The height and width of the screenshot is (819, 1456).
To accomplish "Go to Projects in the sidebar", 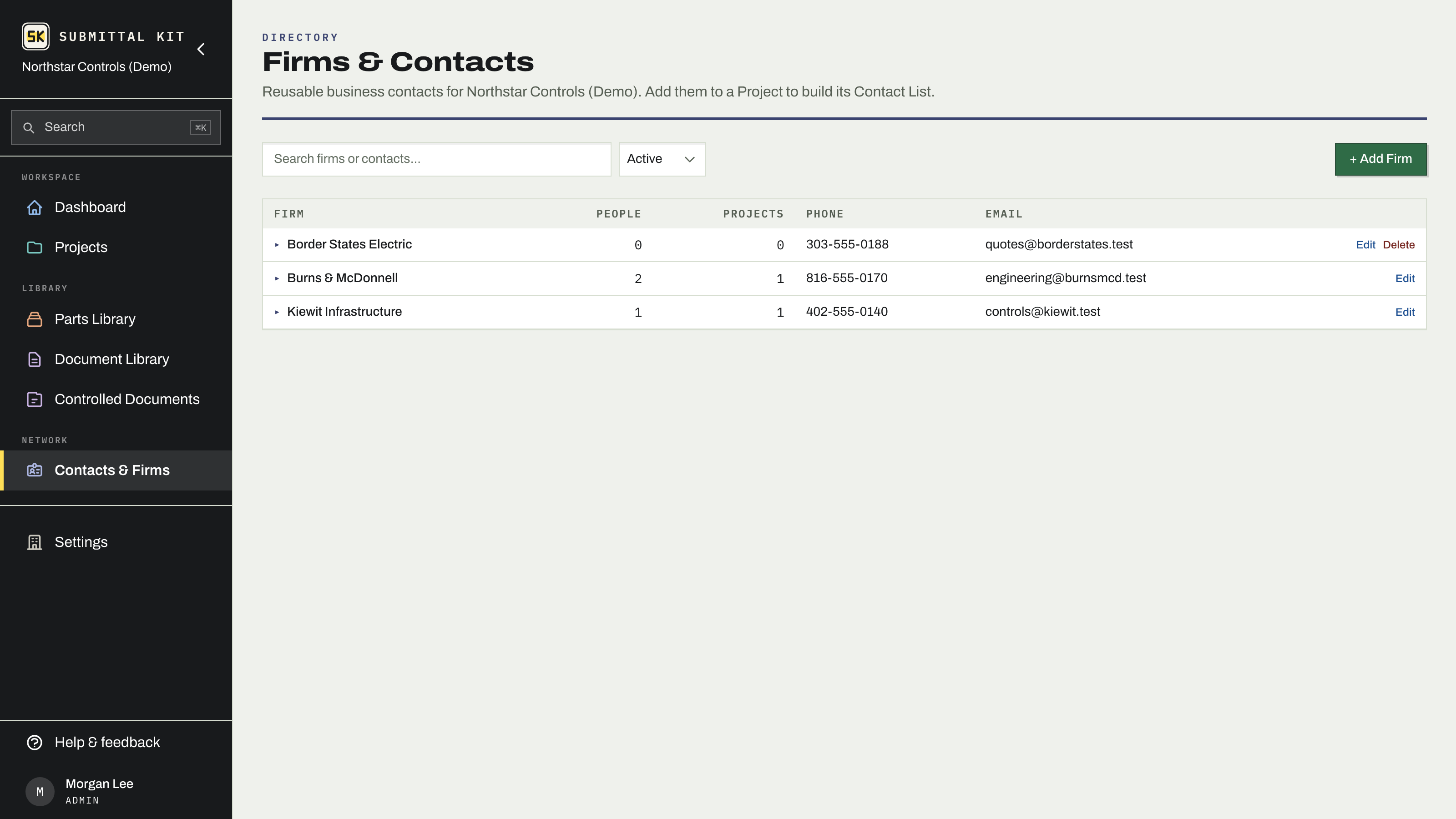I will click(x=116, y=248).
